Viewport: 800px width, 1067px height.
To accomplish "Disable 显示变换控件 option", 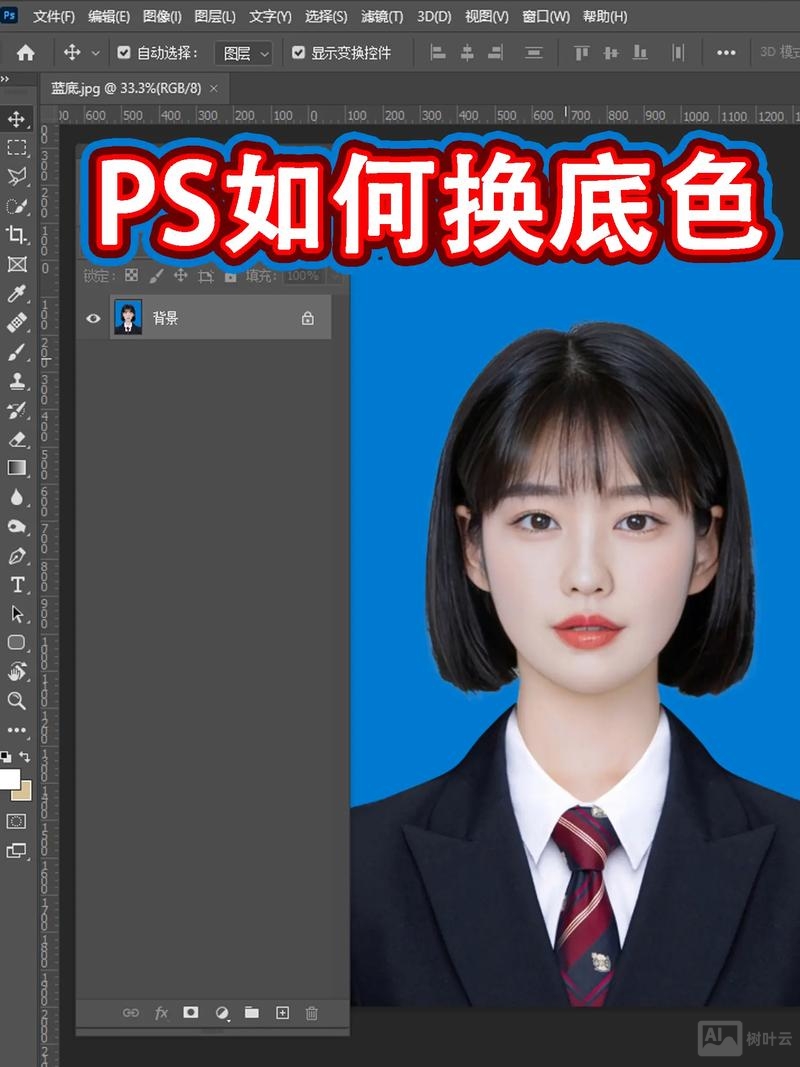I will point(299,52).
